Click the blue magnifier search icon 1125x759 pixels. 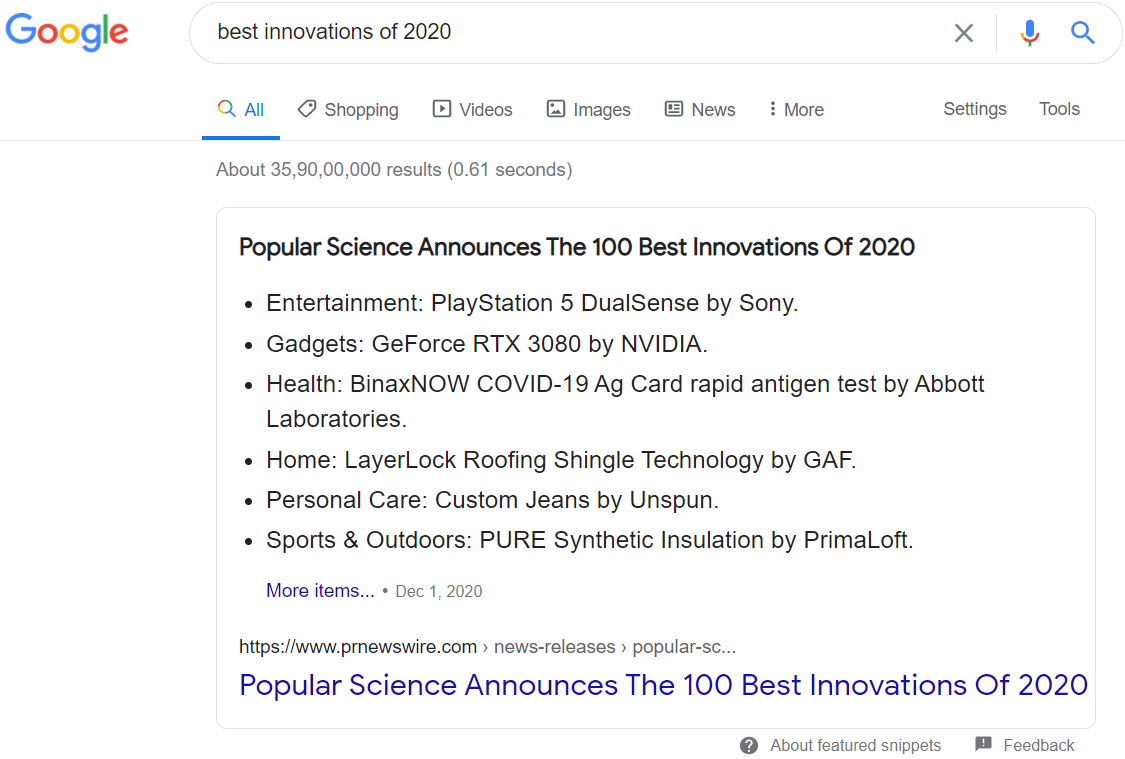pyautogui.click(x=1083, y=32)
